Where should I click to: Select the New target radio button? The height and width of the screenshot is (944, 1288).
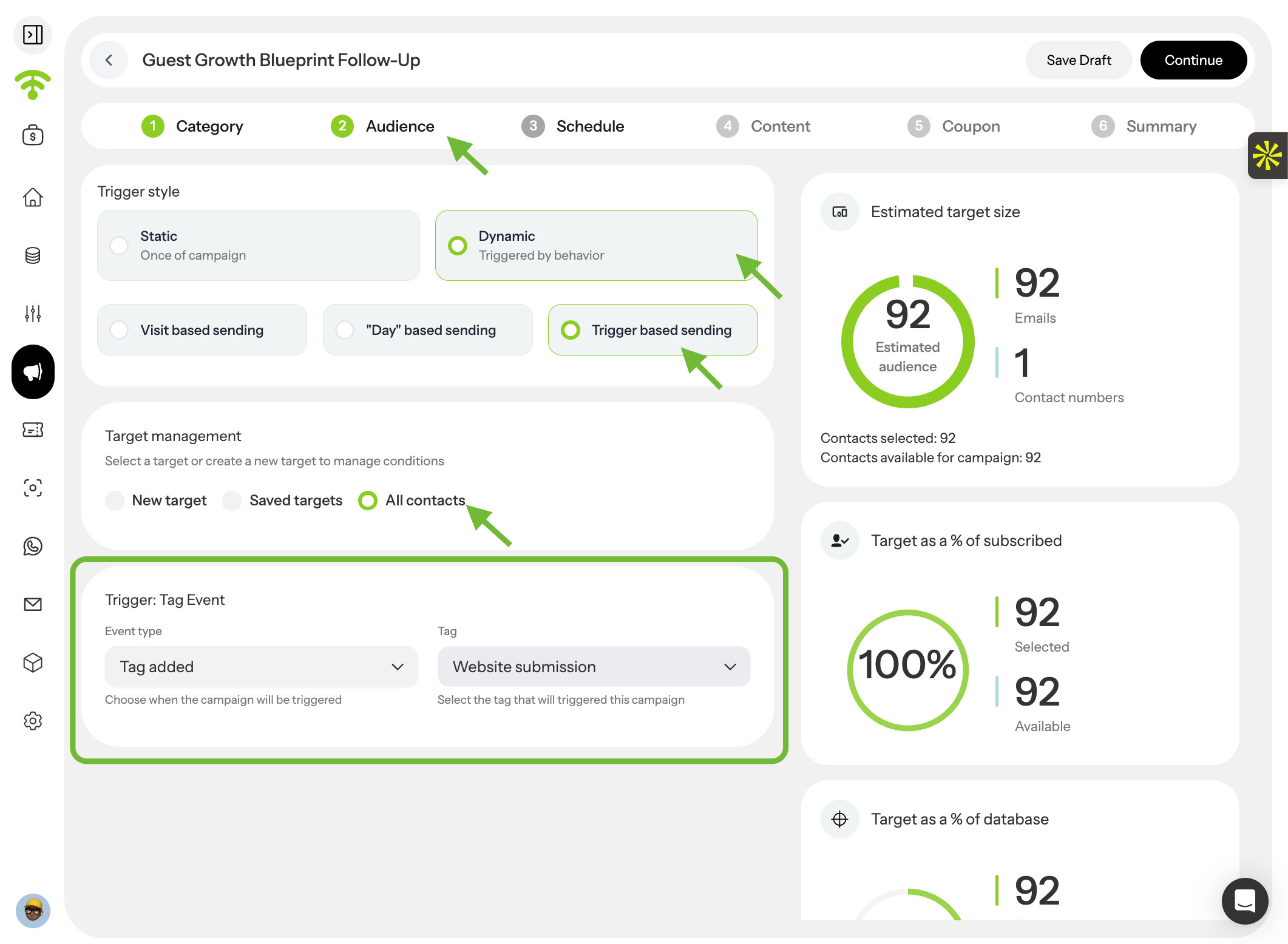point(115,501)
